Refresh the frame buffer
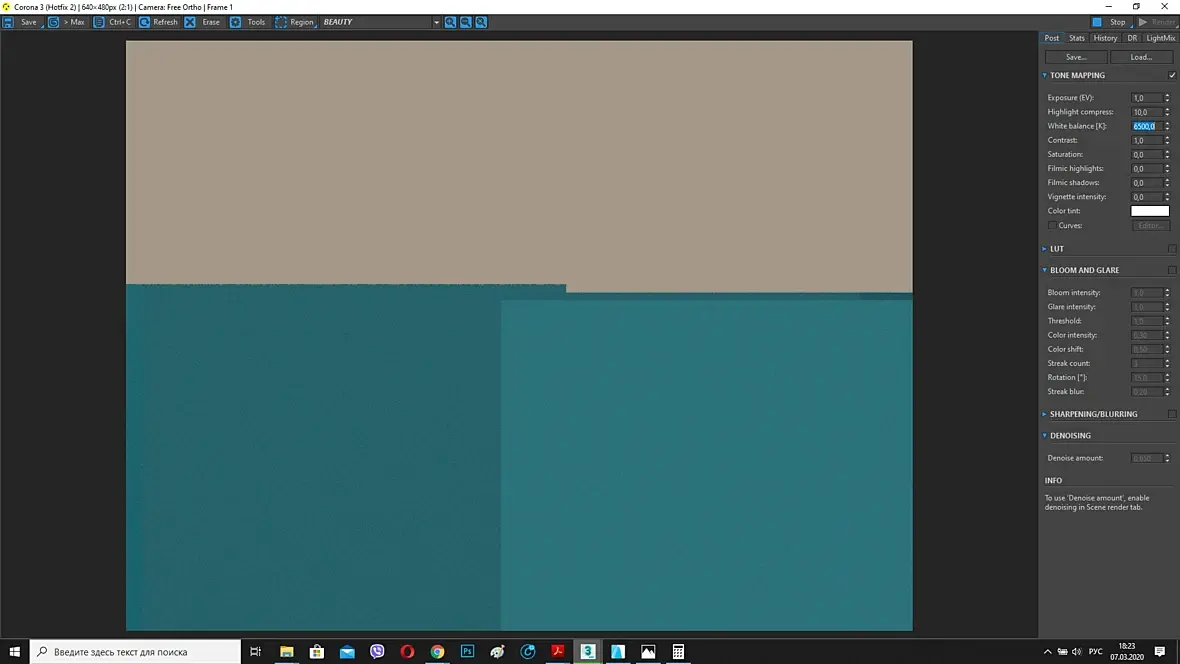Viewport: 1180px width, 664px height. pos(144,23)
